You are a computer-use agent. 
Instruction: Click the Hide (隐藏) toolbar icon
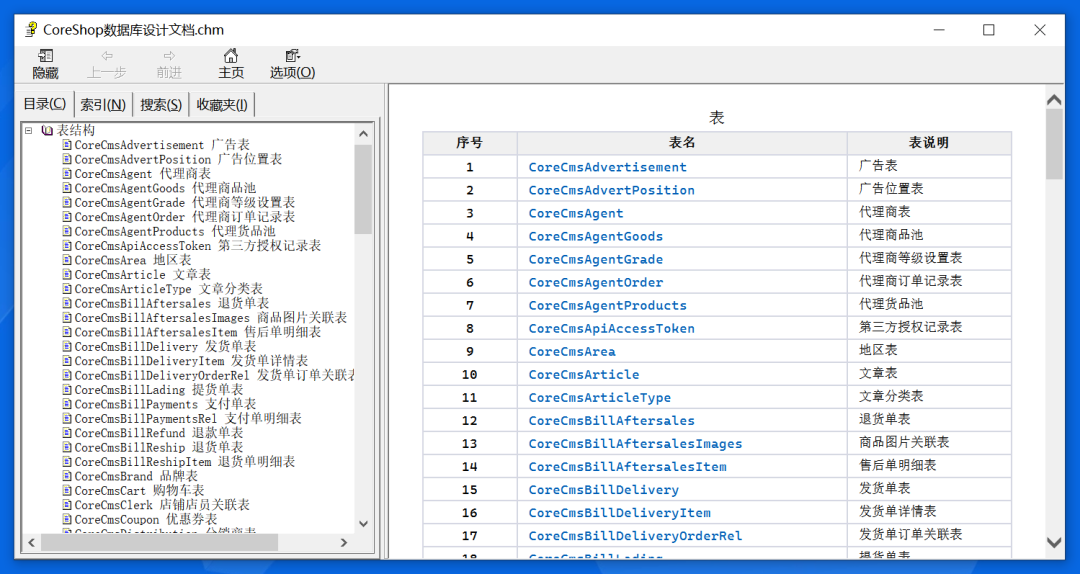[45, 56]
